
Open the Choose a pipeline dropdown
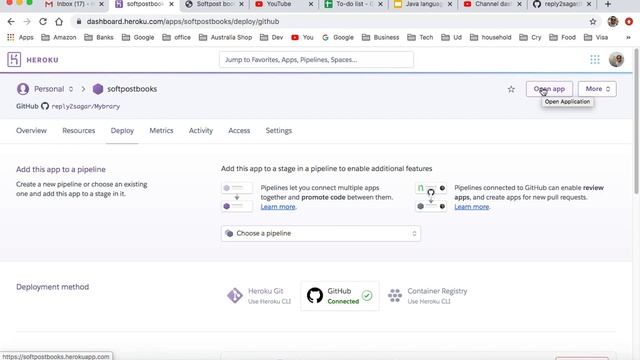pyautogui.click(x=321, y=233)
